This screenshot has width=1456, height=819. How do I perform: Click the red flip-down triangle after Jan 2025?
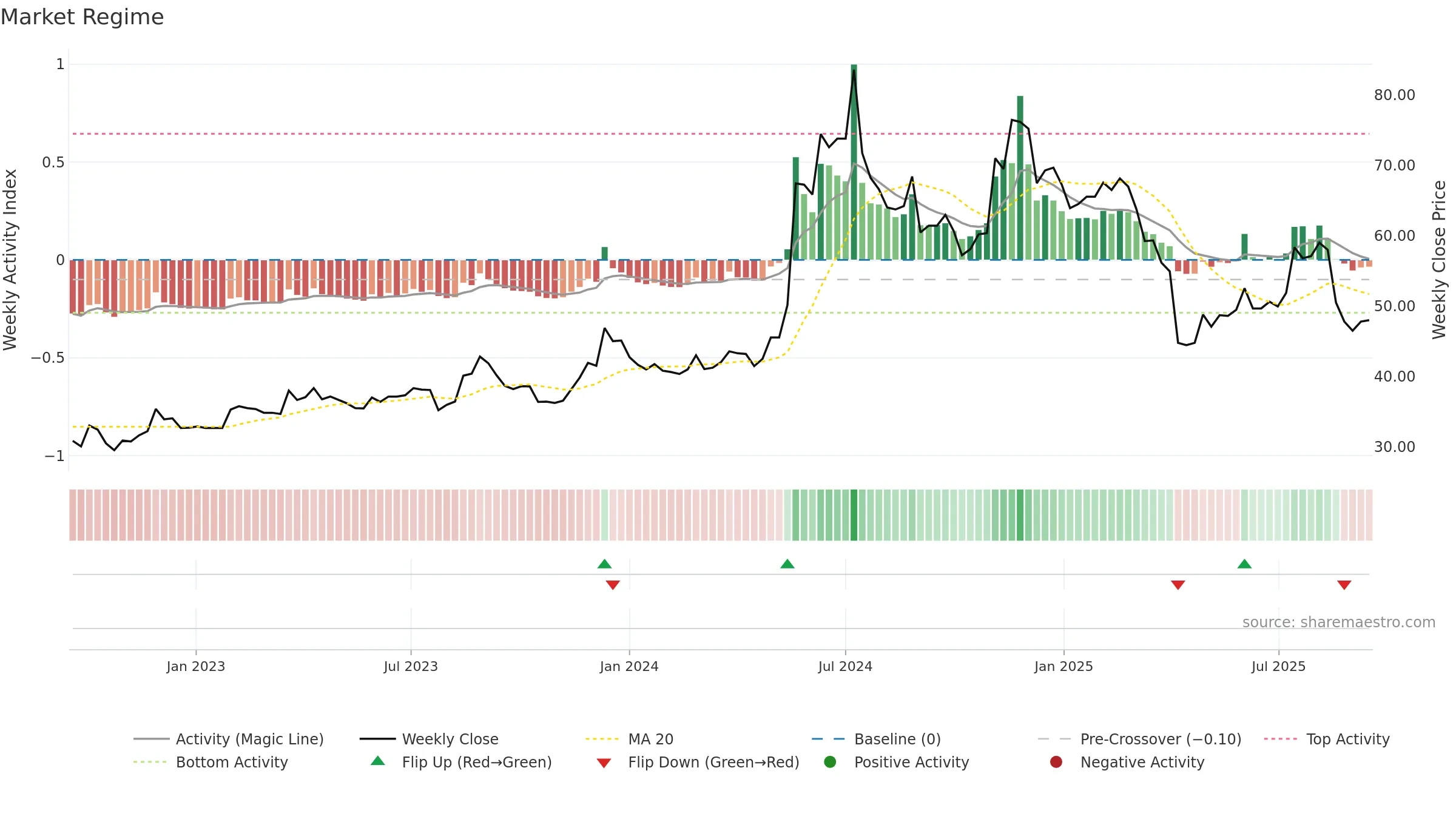point(1178,585)
